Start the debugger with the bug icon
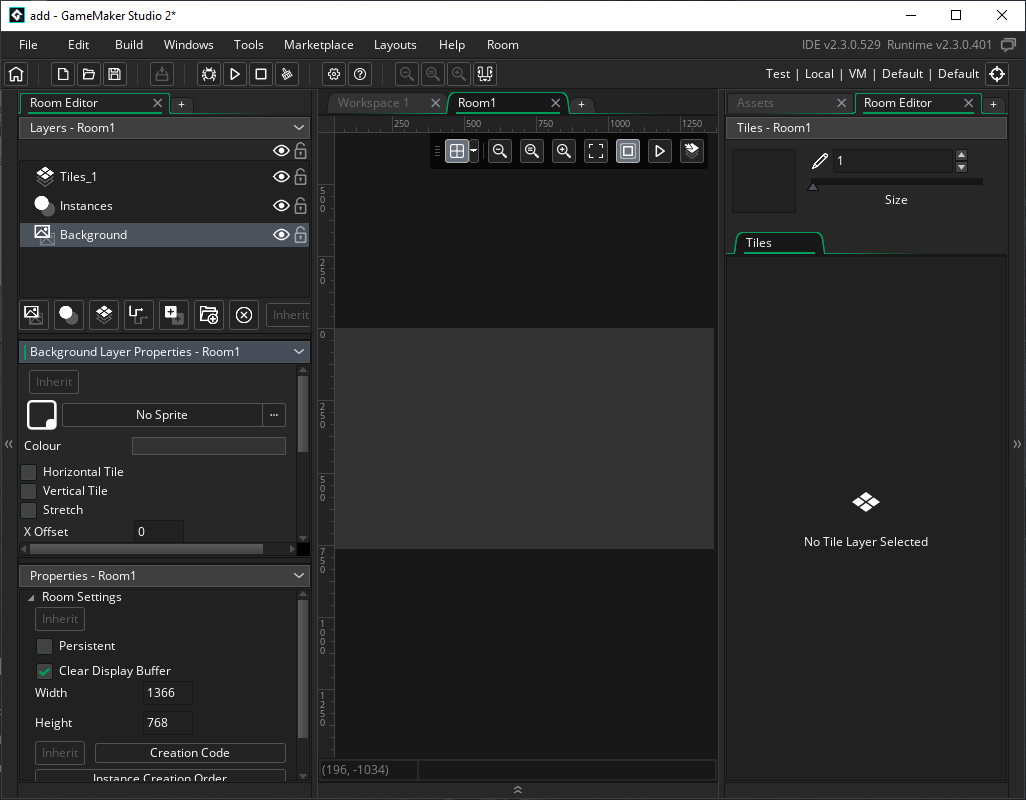The height and width of the screenshot is (800, 1026). click(x=209, y=74)
